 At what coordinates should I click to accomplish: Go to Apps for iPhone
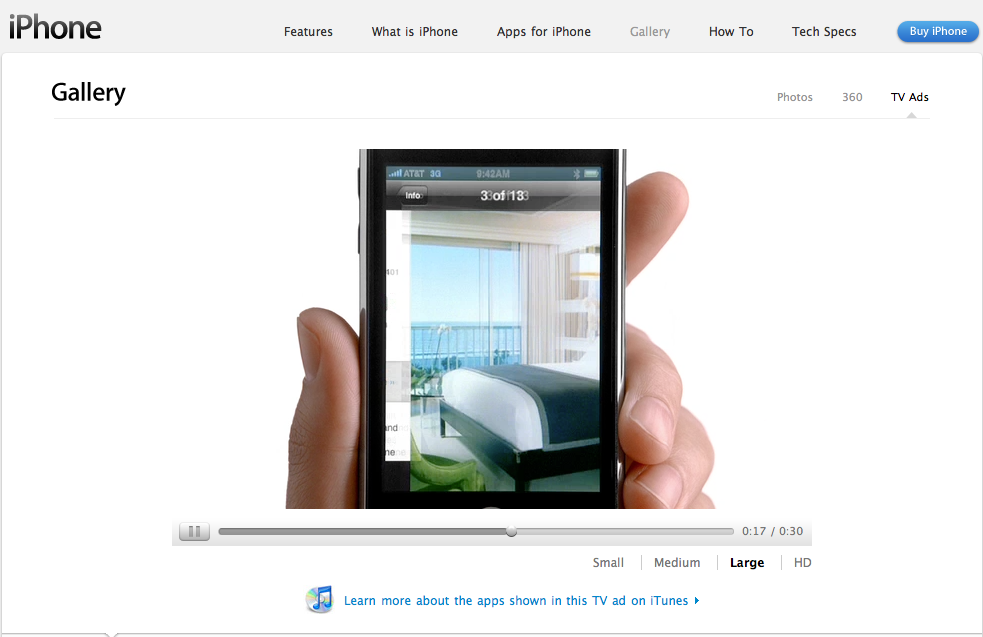[x=544, y=31]
